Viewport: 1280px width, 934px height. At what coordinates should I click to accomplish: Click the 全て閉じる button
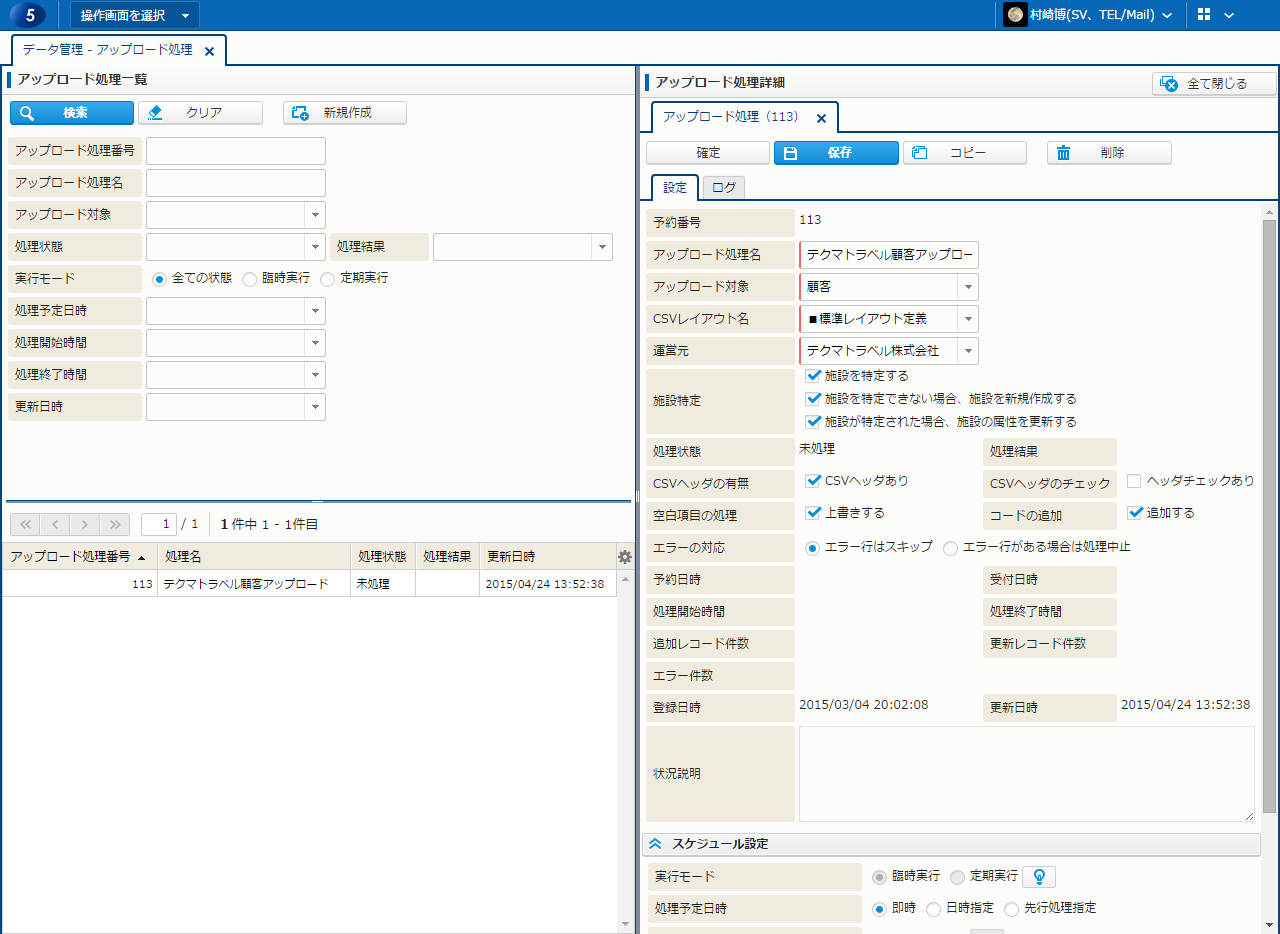click(x=1214, y=84)
